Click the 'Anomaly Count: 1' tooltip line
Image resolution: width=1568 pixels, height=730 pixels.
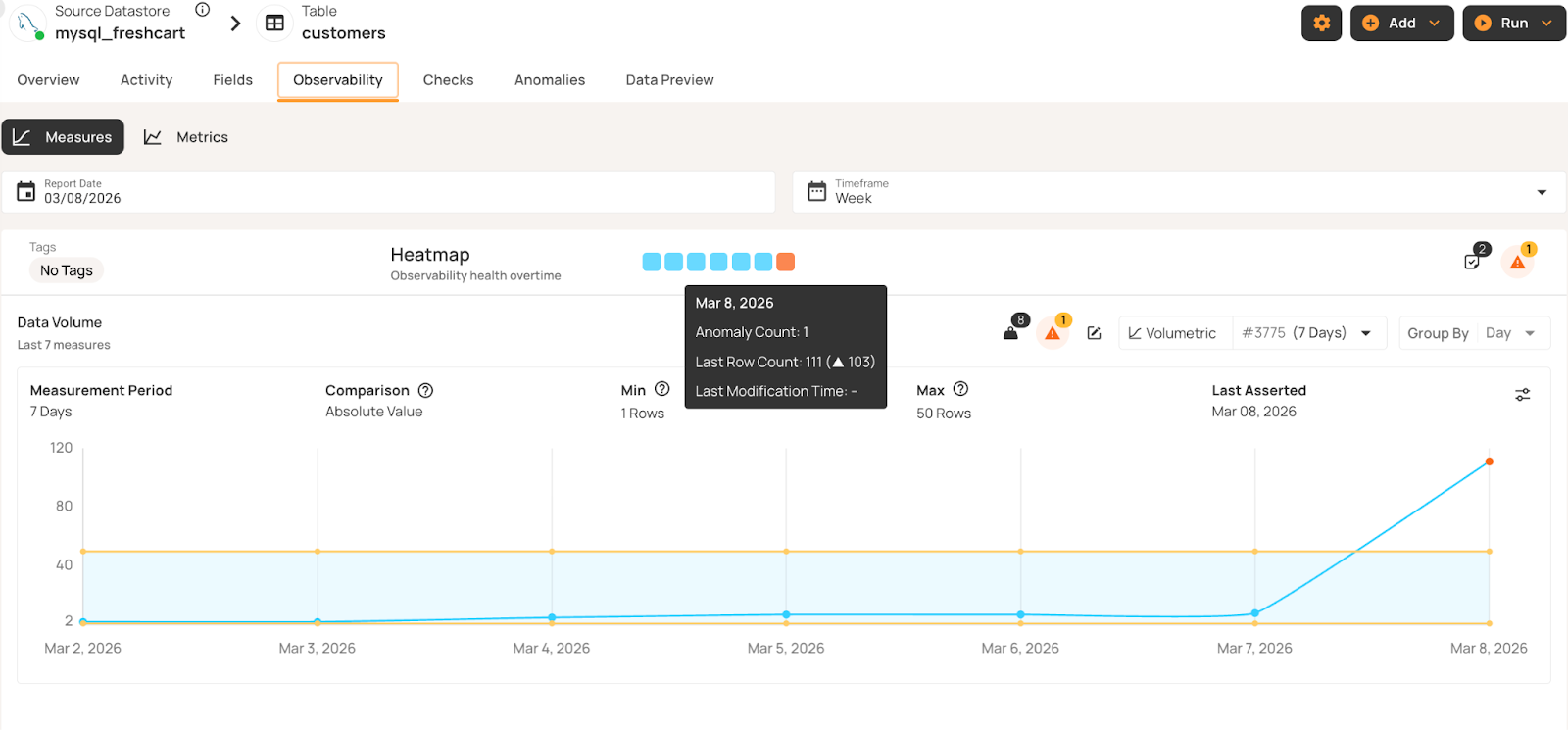752,332
